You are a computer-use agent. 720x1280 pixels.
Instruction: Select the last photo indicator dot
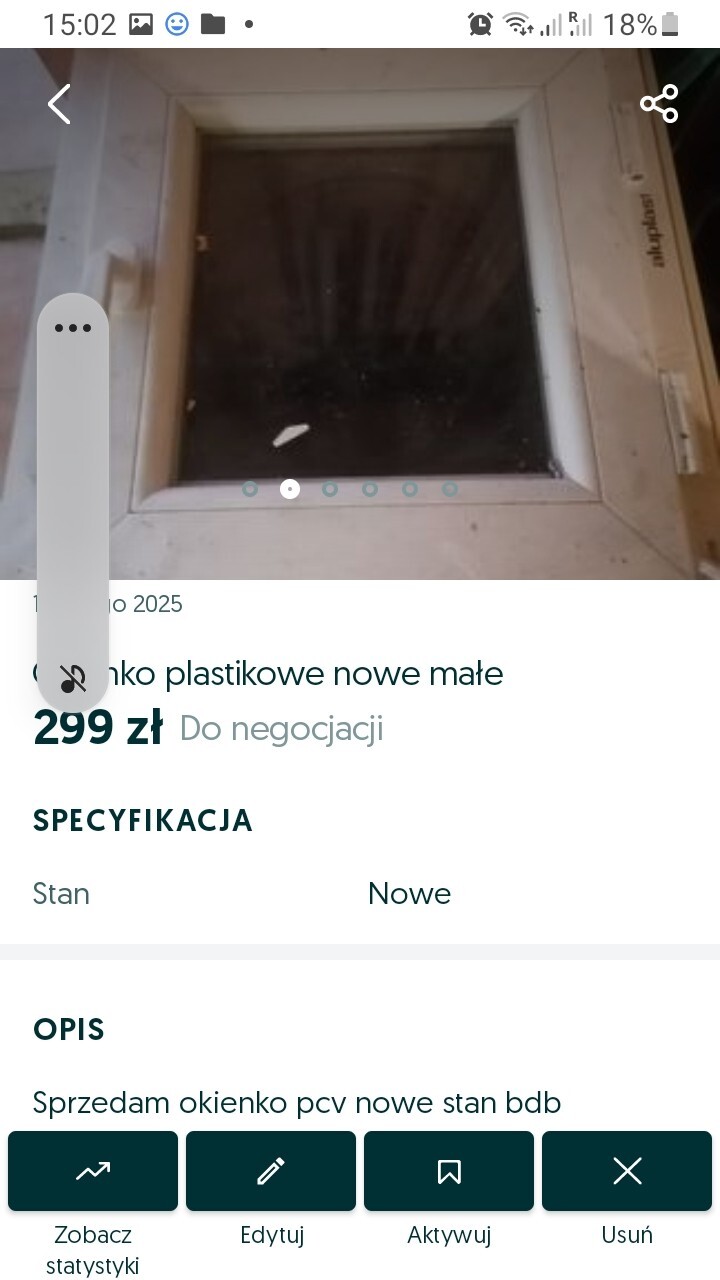[x=450, y=489]
